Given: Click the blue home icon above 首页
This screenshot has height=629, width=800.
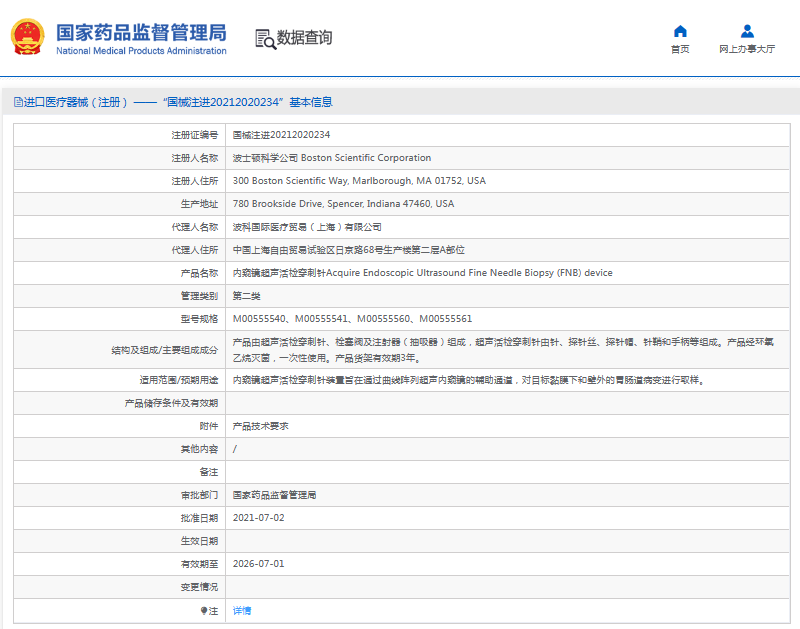Looking at the screenshot, I should (679, 31).
